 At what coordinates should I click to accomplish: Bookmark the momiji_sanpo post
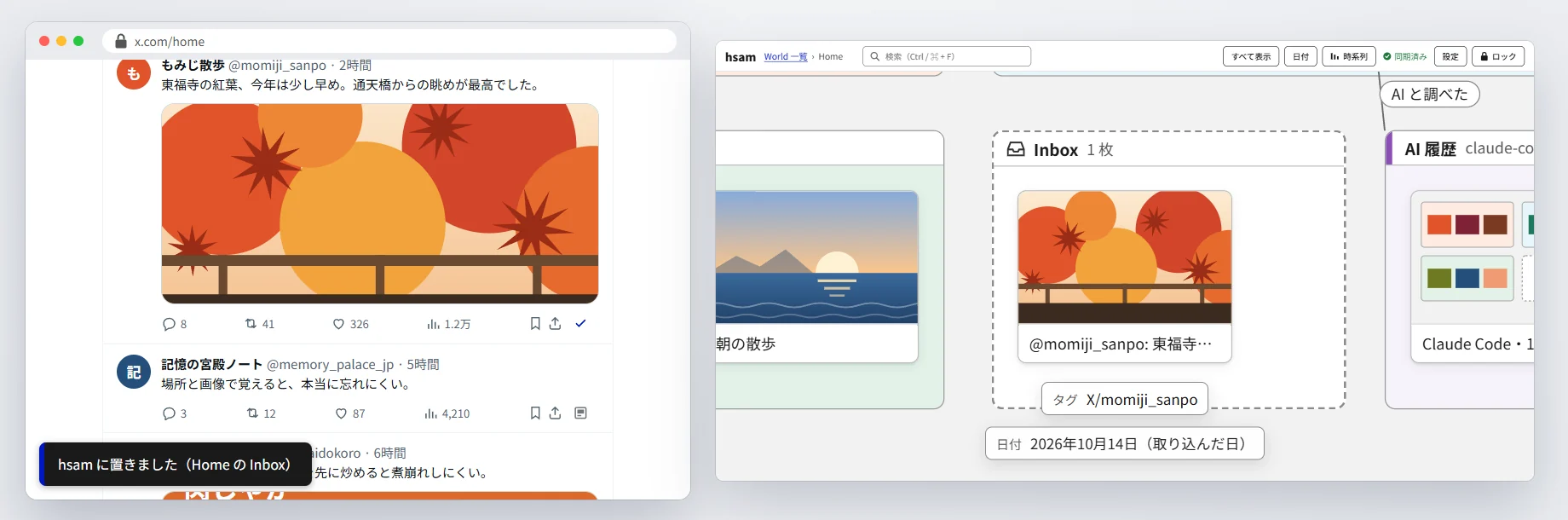point(535,324)
